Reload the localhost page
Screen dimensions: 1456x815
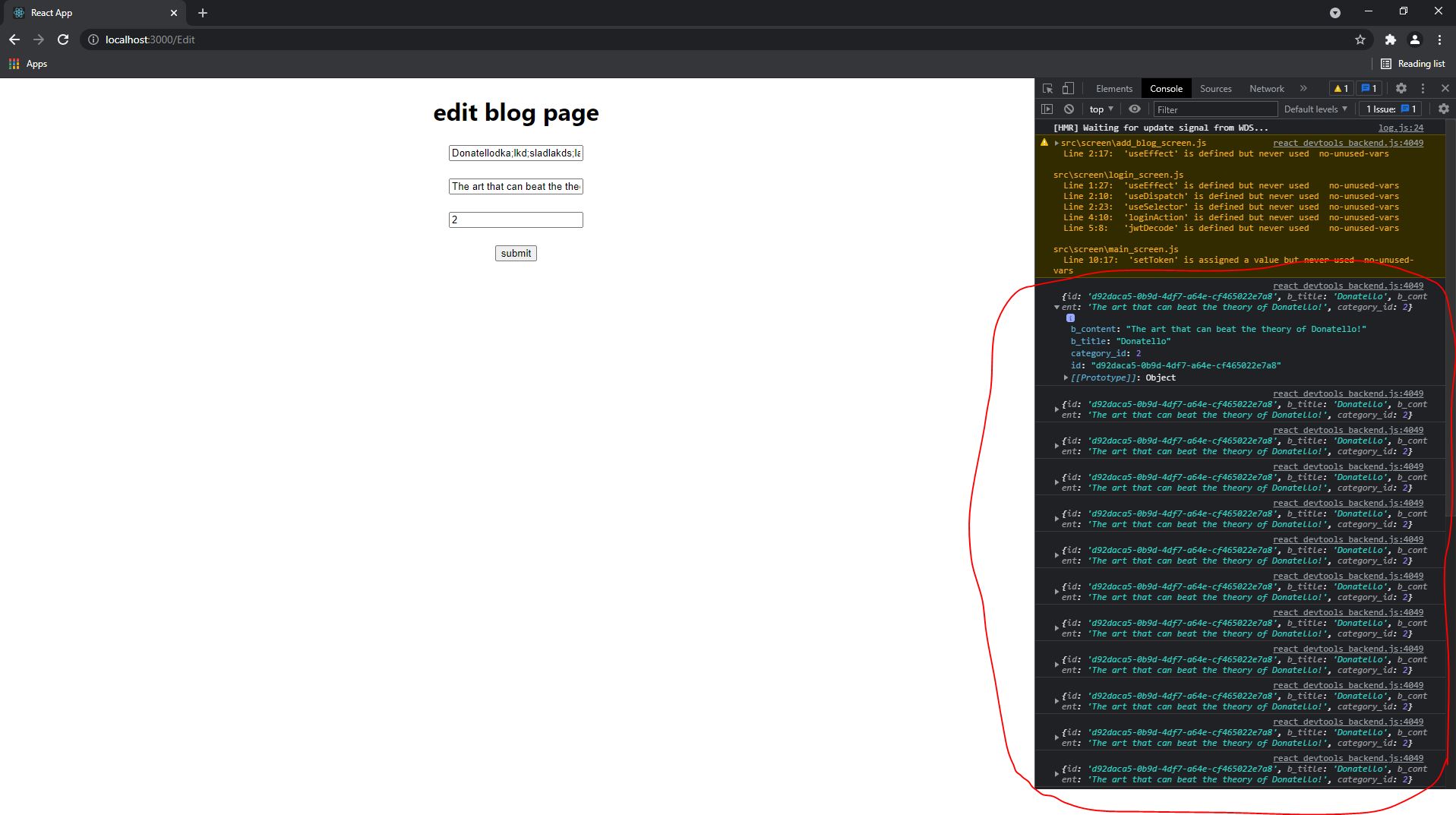pyautogui.click(x=63, y=39)
